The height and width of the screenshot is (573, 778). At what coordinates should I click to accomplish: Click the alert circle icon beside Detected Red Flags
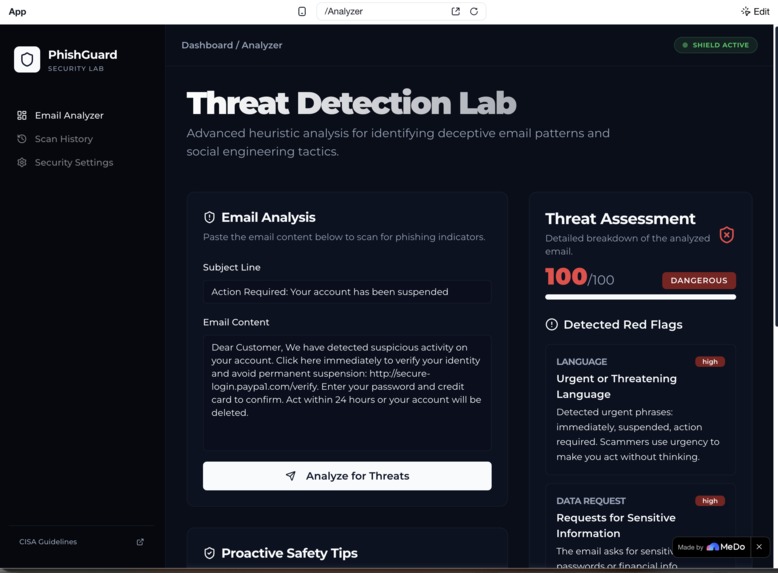(x=551, y=324)
